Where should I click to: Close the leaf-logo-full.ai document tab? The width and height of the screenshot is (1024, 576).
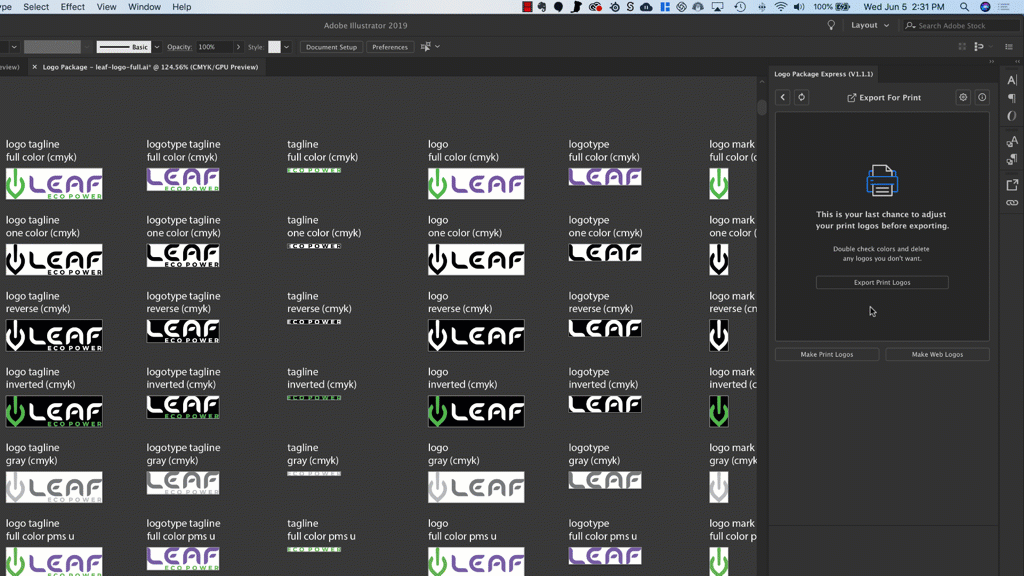[x=35, y=67]
